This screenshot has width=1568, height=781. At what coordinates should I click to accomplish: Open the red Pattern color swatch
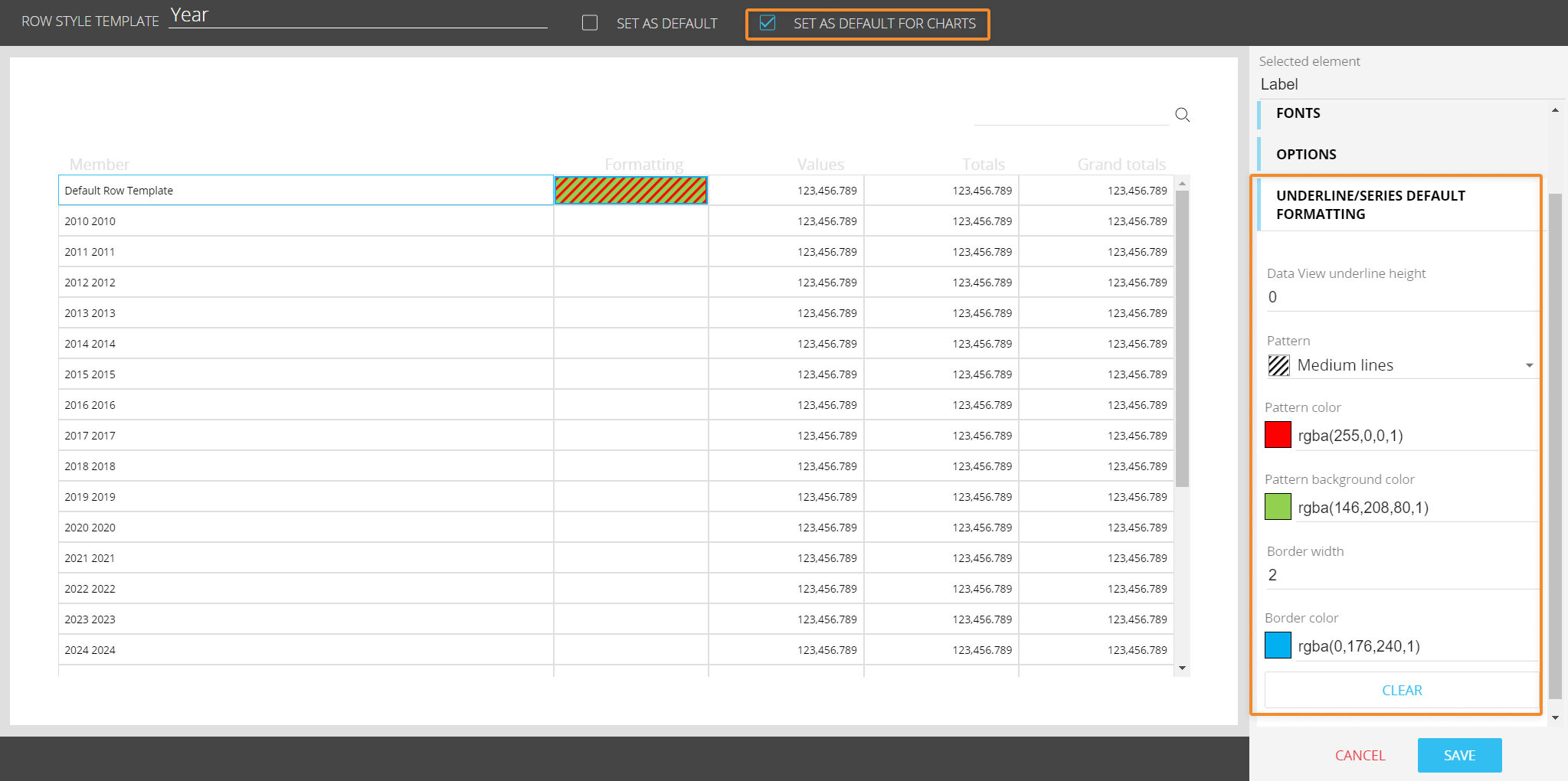click(1278, 435)
